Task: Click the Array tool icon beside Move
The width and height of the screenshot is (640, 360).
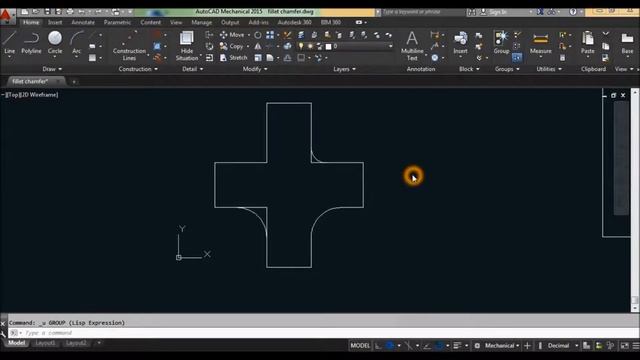Action: pos(270,35)
